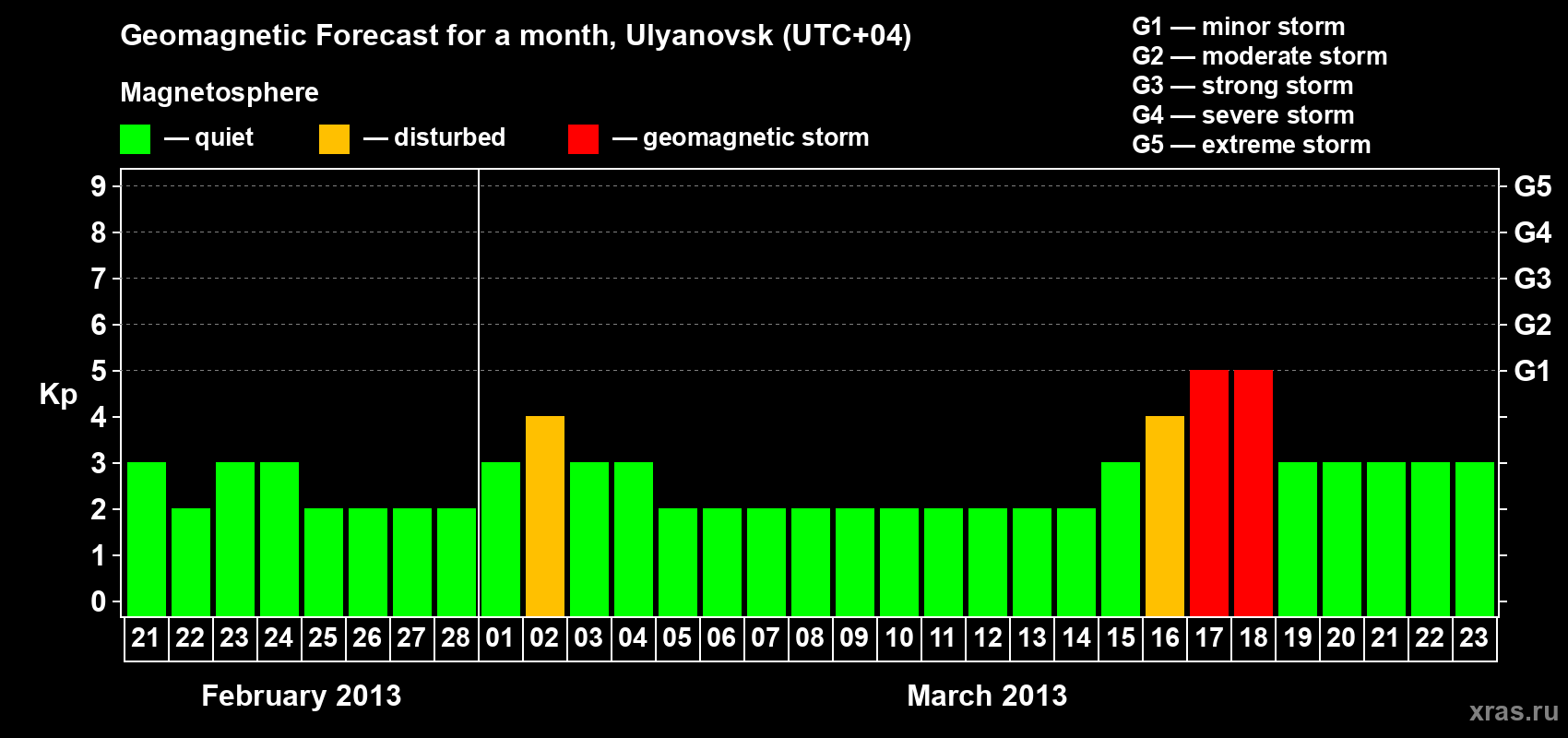Select the February 2013 month label
Viewport: 1568px width, 738px height.
(301, 696)
